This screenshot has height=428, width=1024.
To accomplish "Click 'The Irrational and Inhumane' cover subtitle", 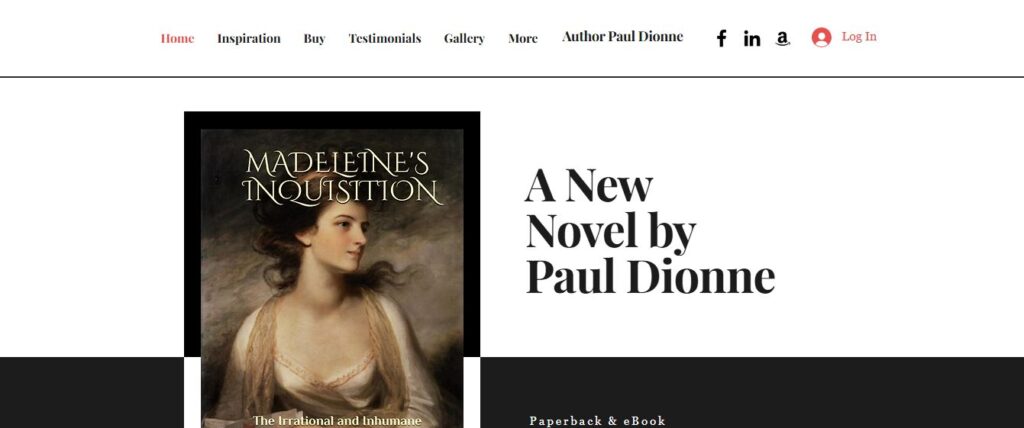I will pos(336,421).
